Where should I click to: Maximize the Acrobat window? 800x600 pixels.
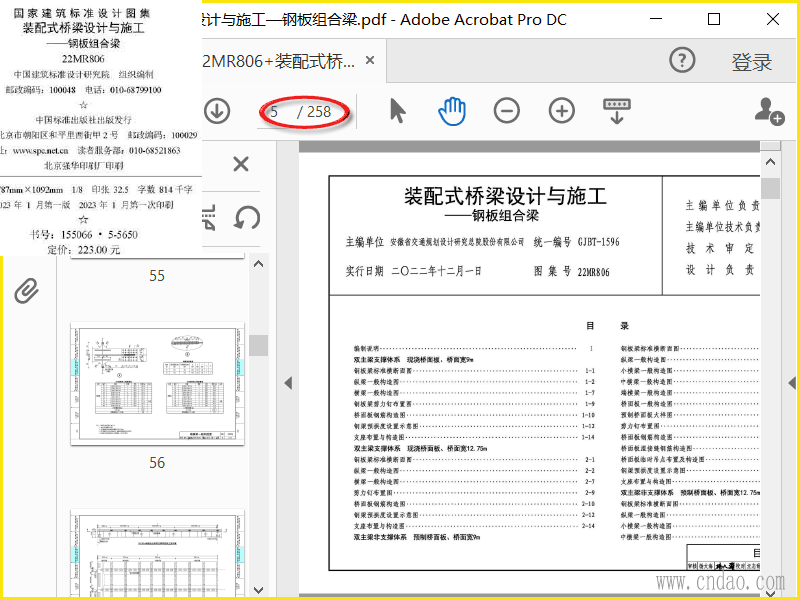point(714,19)
